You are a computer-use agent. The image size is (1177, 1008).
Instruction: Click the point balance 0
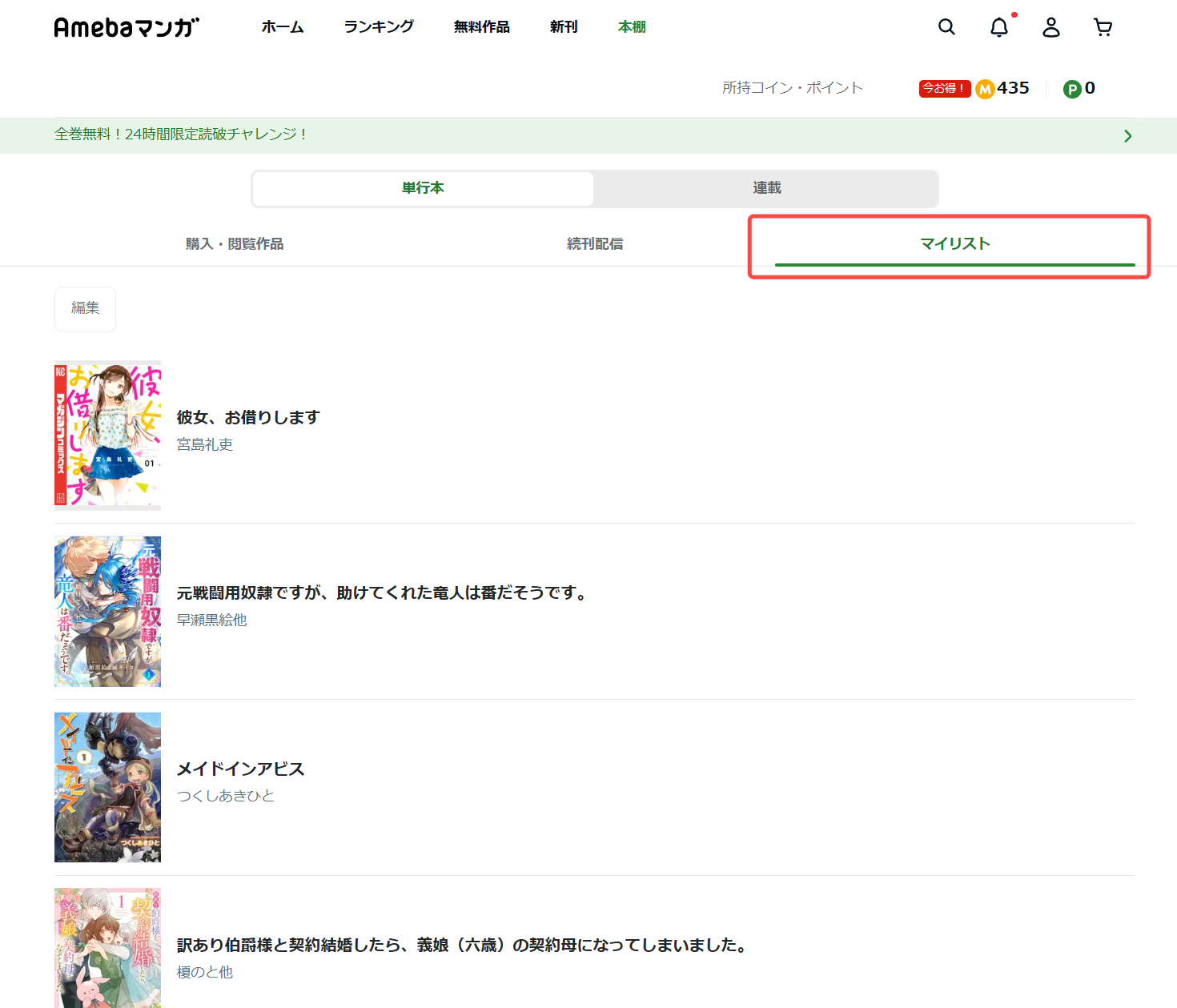point(1090,88)
